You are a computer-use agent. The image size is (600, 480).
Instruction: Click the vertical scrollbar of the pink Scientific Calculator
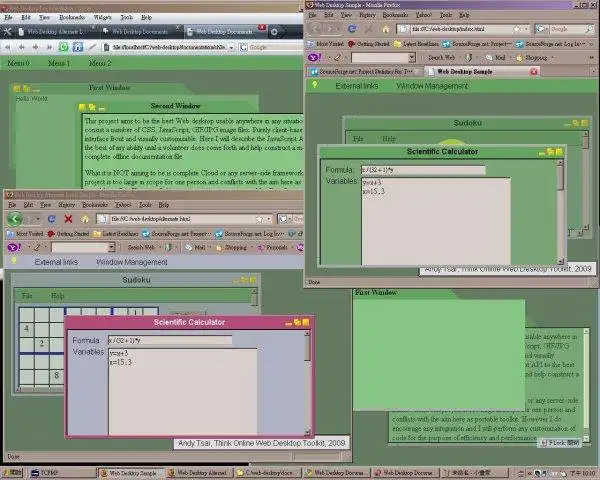point(307,383)
